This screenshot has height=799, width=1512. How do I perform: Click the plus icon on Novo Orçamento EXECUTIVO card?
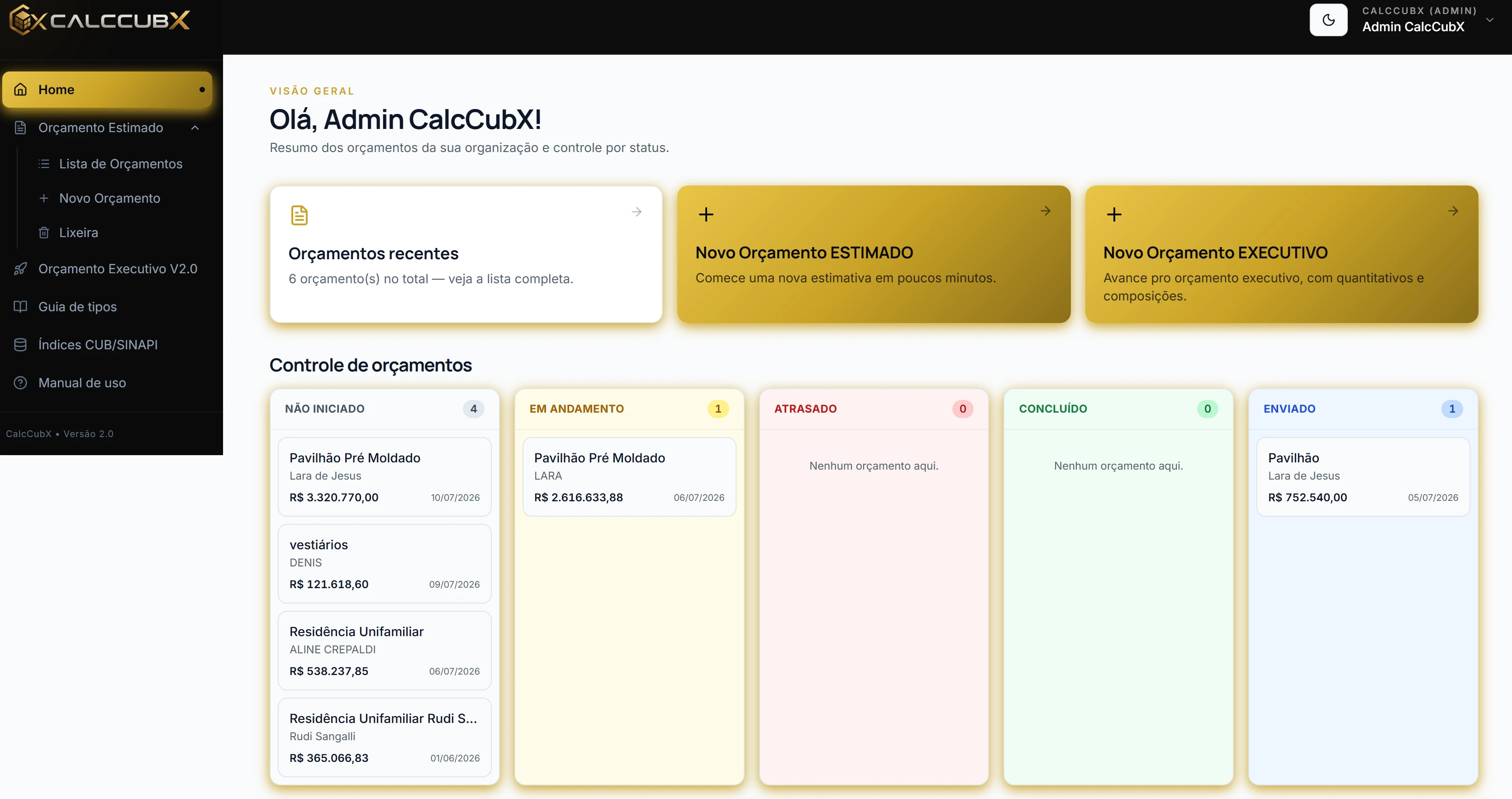1114,214
